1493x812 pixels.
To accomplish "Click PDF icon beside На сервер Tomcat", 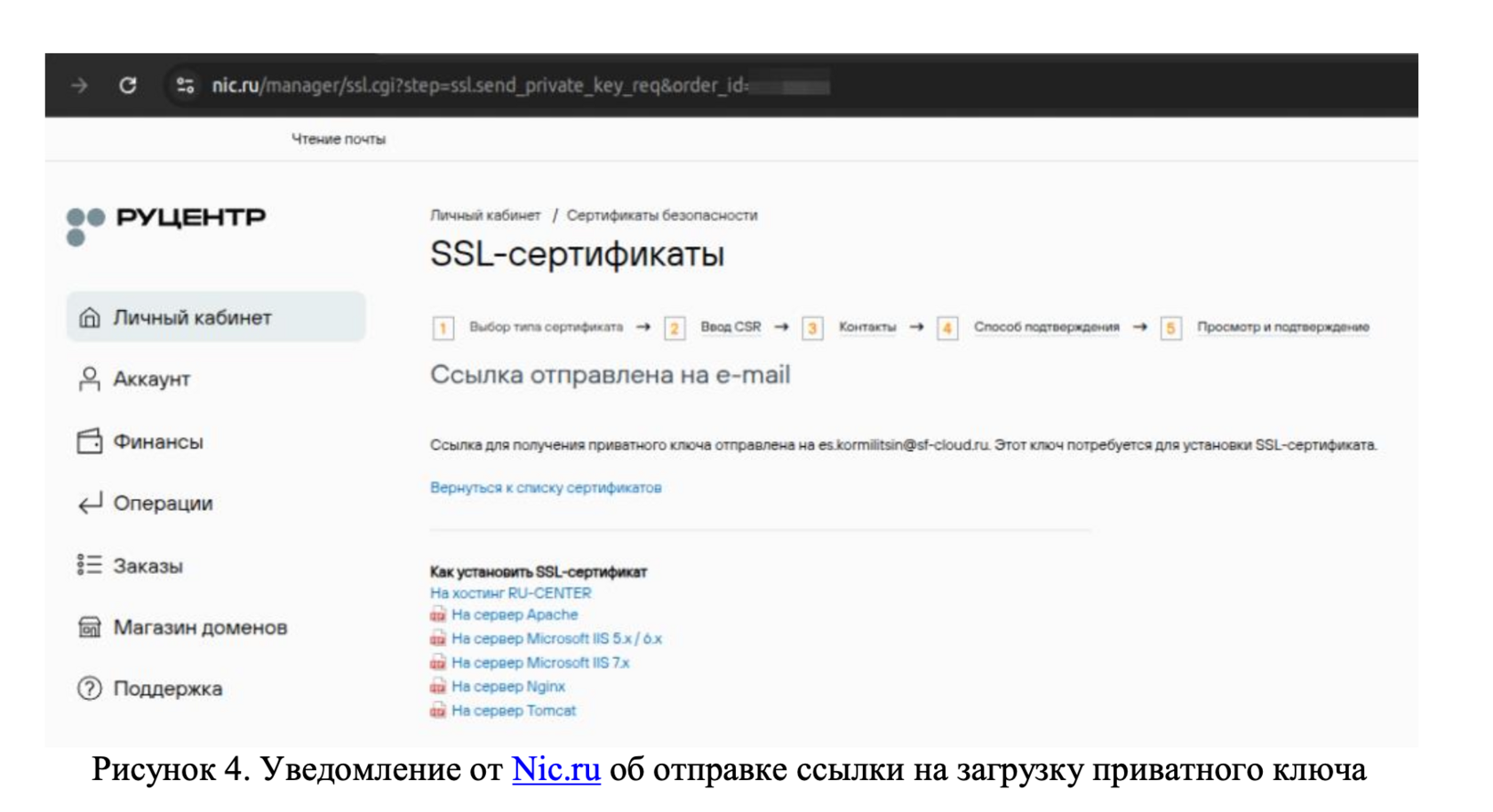I will point(438,711).
